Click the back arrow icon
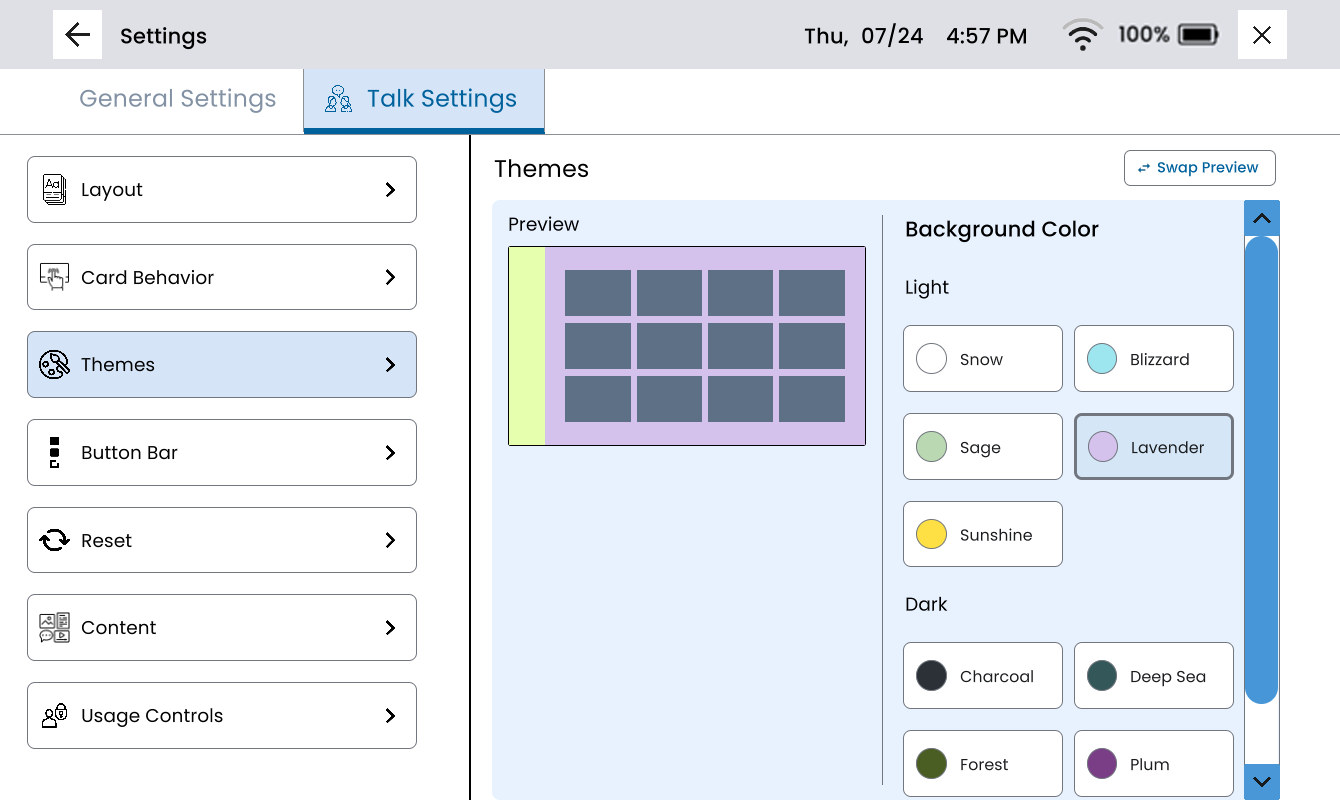This screenshot has height=800, width=1340. pos(77,35)
